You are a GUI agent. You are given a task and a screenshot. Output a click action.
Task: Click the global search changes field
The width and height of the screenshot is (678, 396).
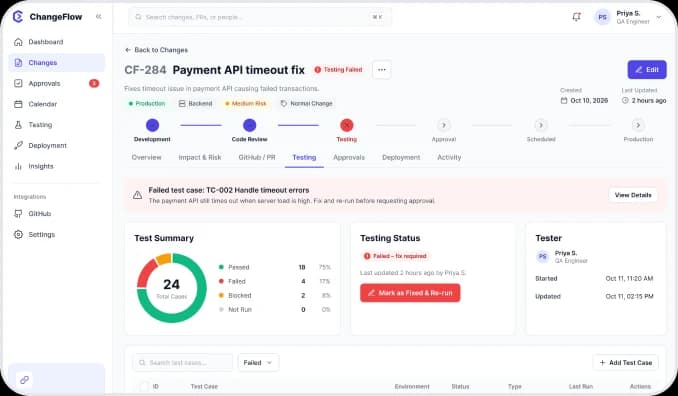click(260, 17)
